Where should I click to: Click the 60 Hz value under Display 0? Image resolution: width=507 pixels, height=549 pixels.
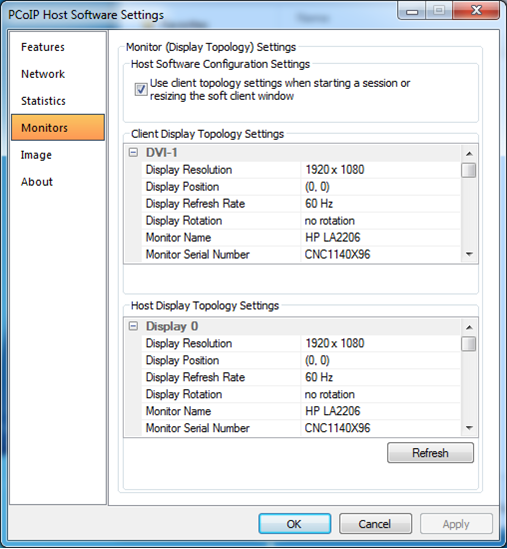[x=319, y=377]
